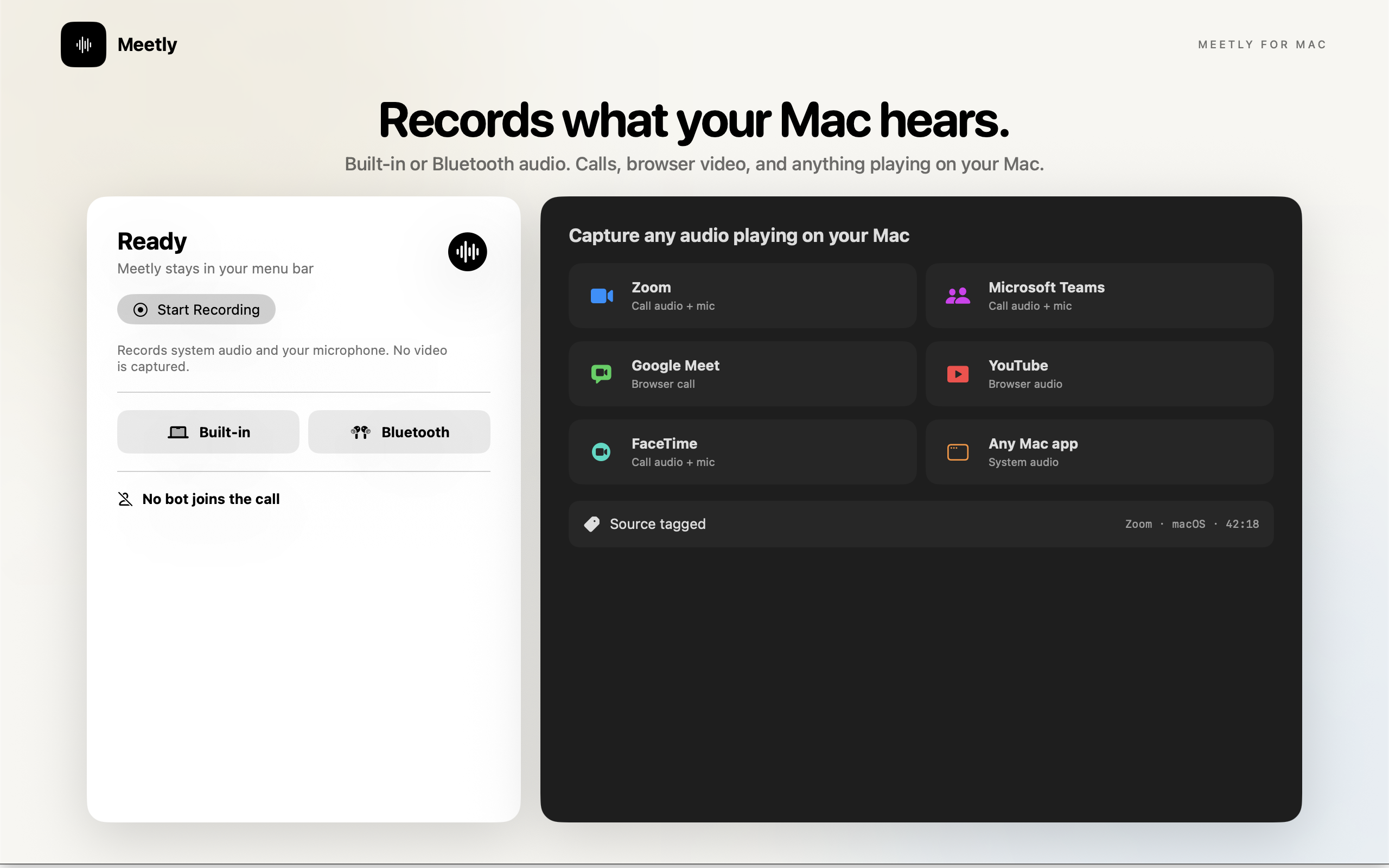This screenshot has height=868, width=1389.
Task: Choose the YouTube browser audio card
Action: [1100, 374]
